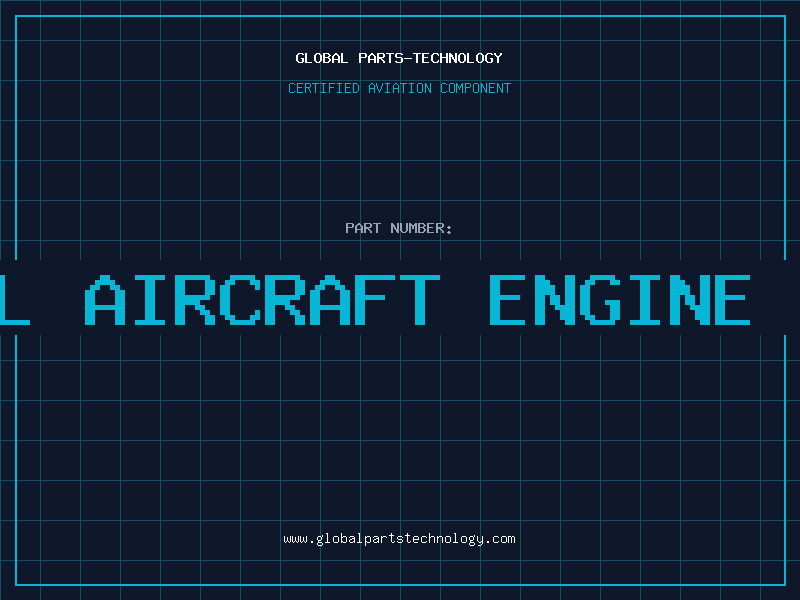Screen dimensions: 800x600
Task: Select the word AVIATION in the subtitle
Action: [400, 88]
